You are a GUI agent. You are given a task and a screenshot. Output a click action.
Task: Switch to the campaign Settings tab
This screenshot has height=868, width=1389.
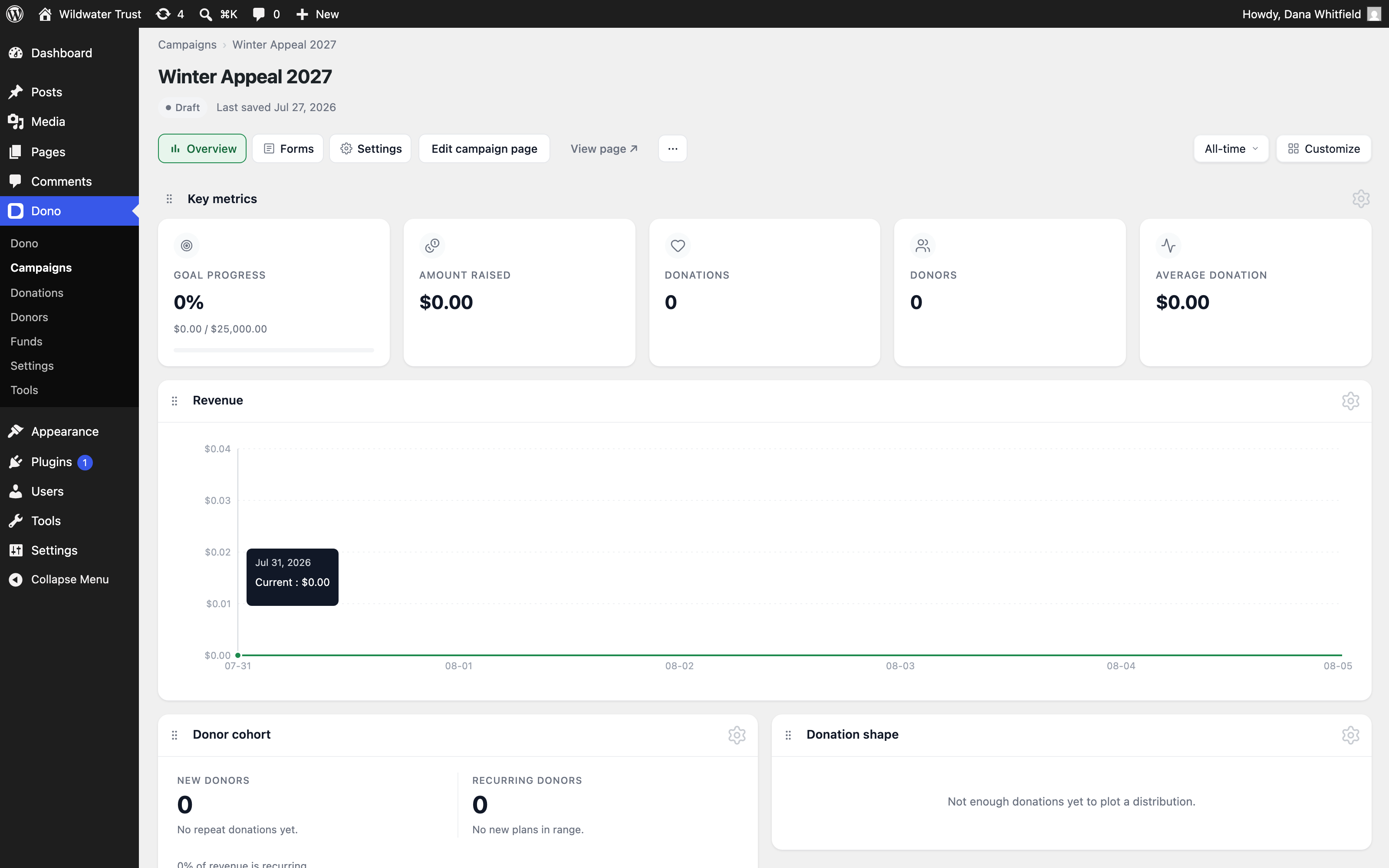click(x=370, y=149)
